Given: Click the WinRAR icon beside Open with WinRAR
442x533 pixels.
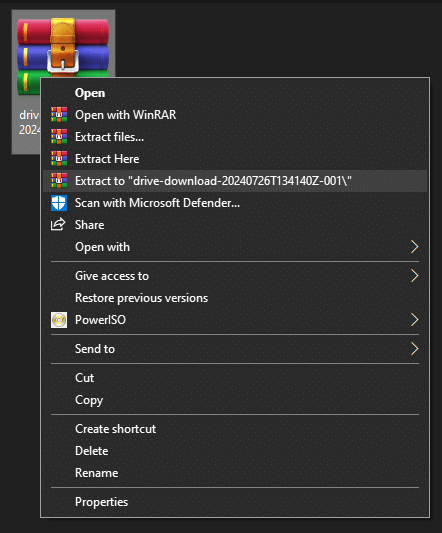Looking at the screenshot, I should point(59,115).
